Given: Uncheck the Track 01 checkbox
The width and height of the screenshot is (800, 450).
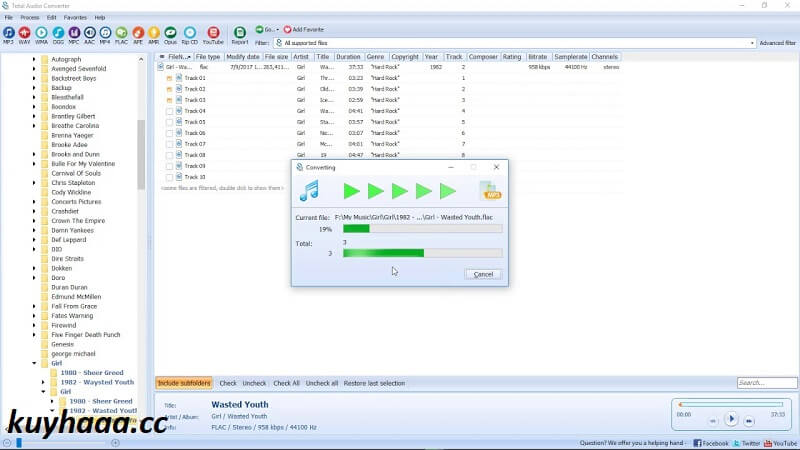Looking at the screenshot, I should click(169, 78).
